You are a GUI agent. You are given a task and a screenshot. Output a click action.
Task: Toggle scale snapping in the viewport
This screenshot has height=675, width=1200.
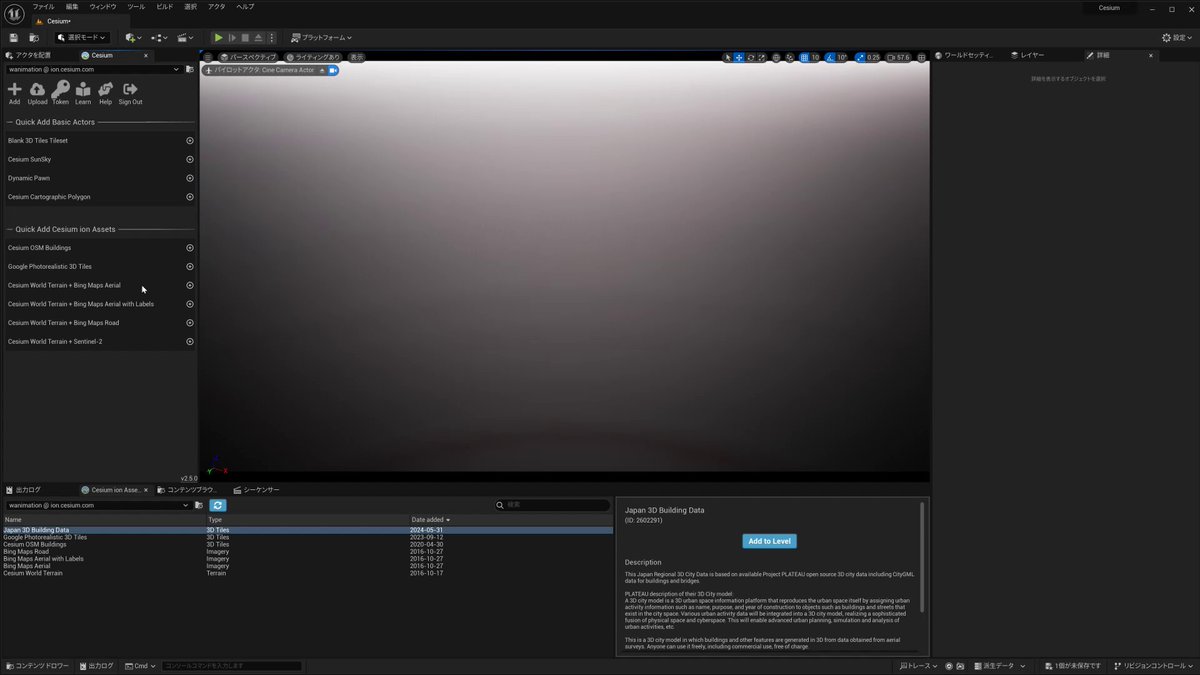click(860, 57)
